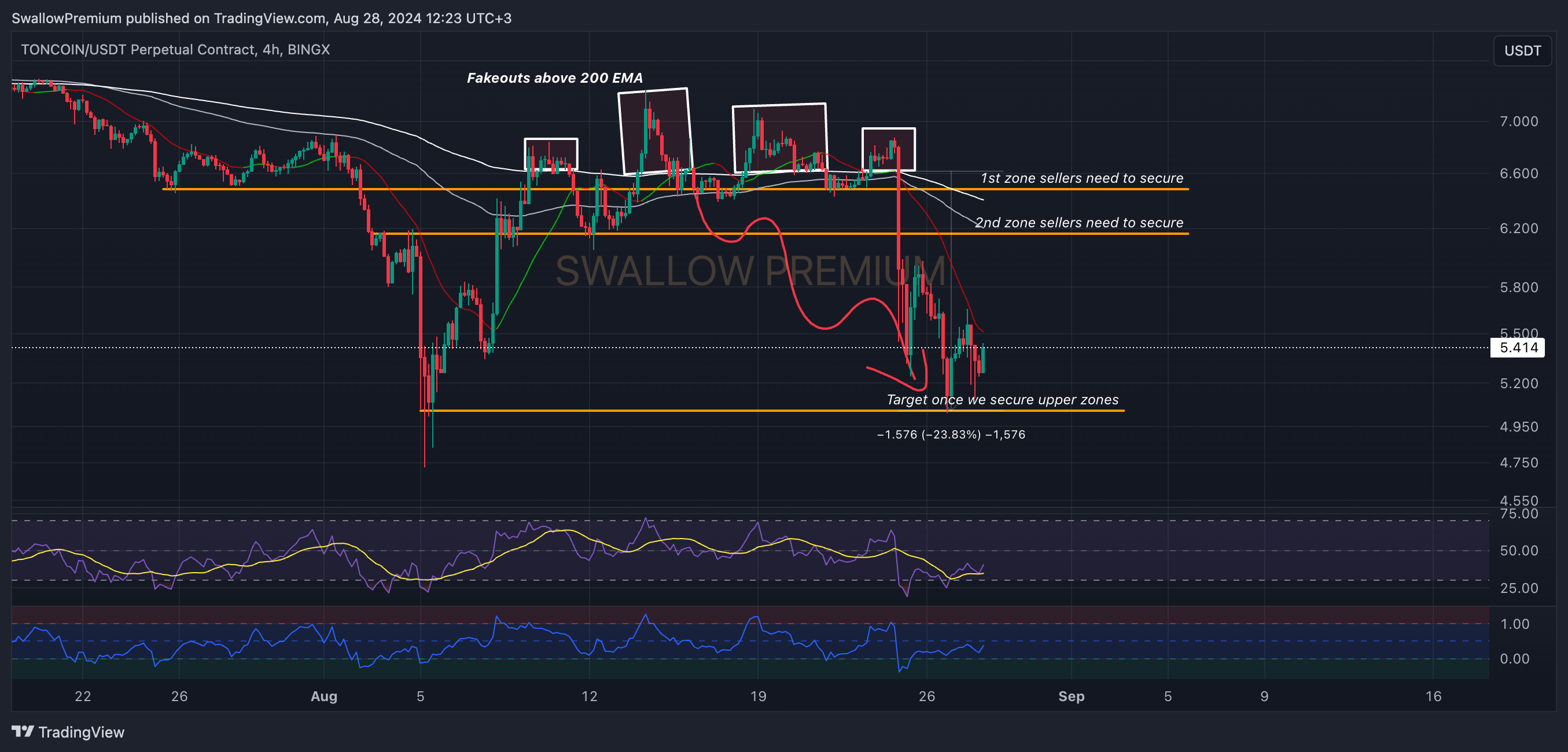The image size is (1568, 752).
Task: Click the current price label 5.414
Action: tap(1518, 348)
